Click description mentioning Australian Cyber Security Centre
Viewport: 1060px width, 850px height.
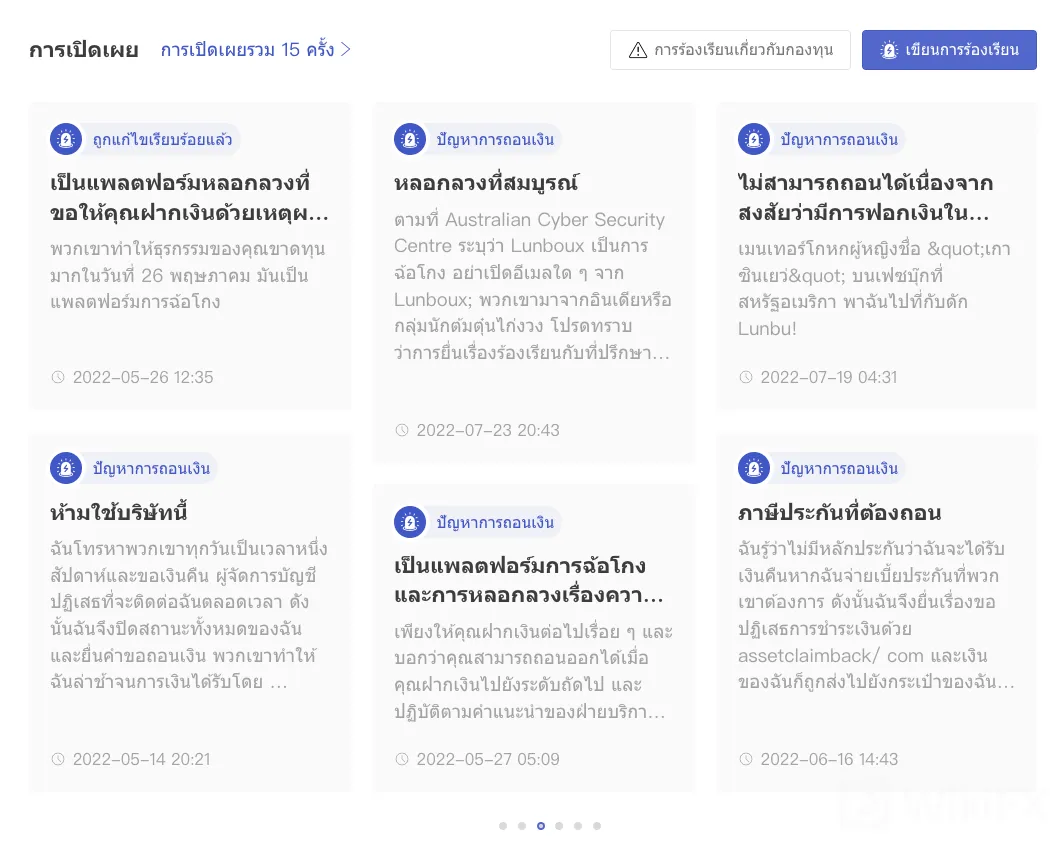point(533,286)
